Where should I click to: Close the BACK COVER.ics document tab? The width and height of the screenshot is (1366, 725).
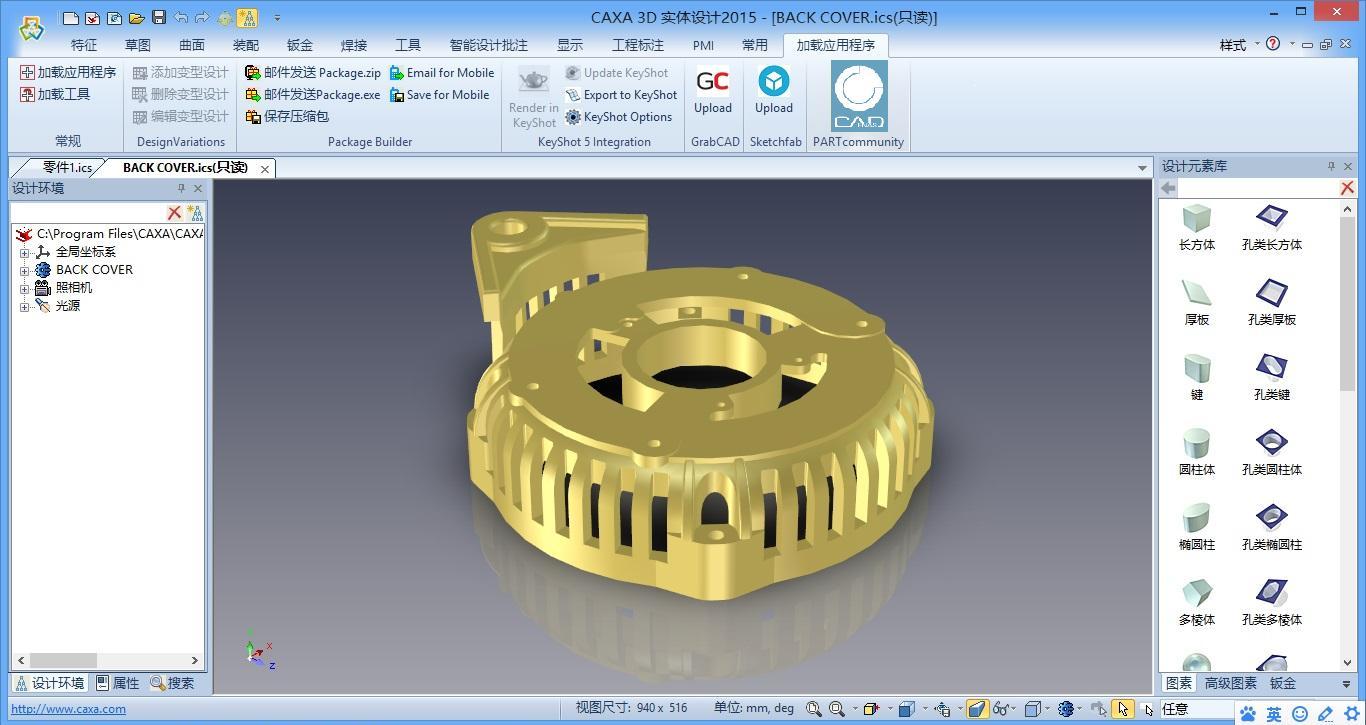pyautogui.click(x=265, y=169)
